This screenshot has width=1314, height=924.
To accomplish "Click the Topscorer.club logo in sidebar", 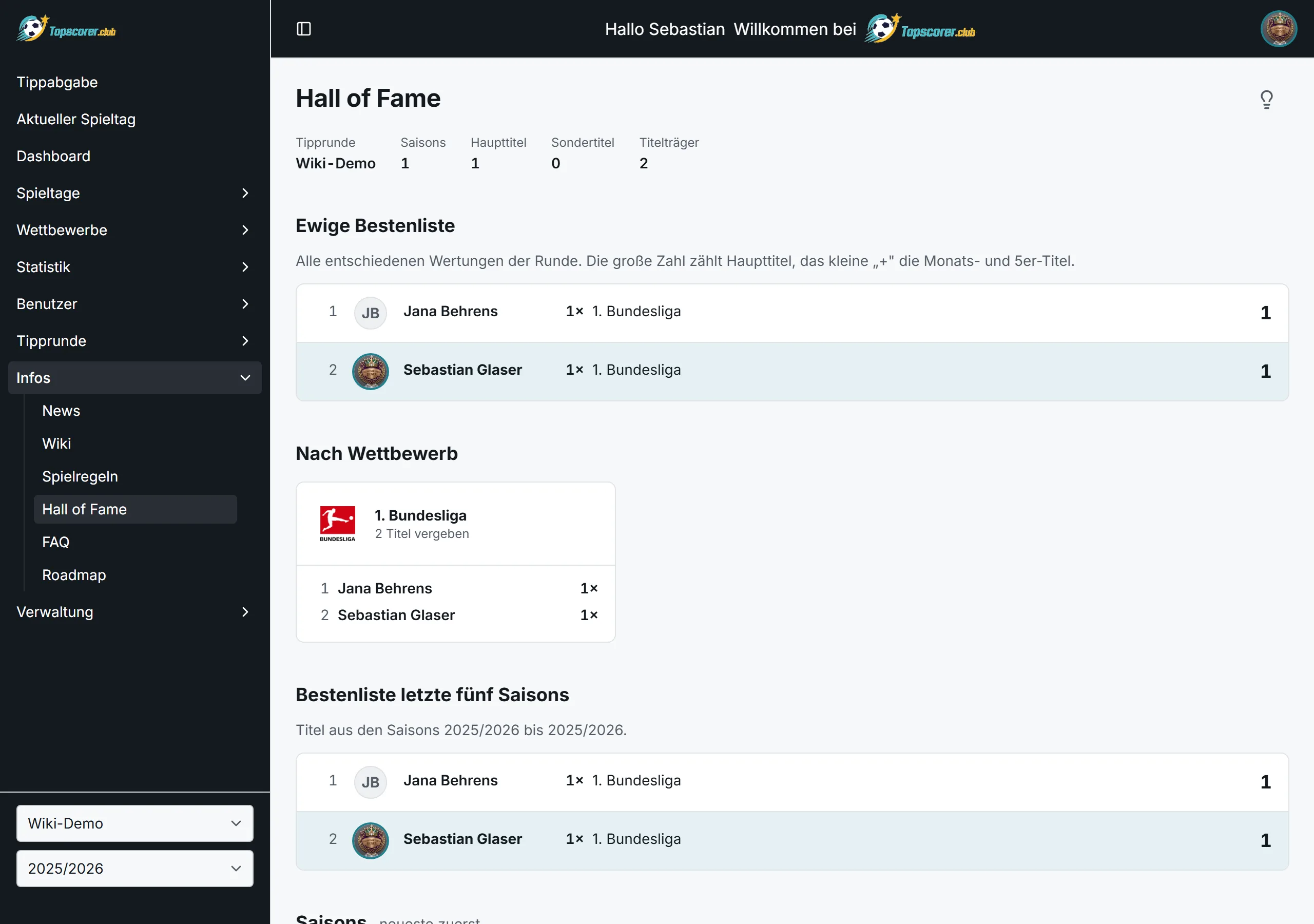I will (66, 29).
